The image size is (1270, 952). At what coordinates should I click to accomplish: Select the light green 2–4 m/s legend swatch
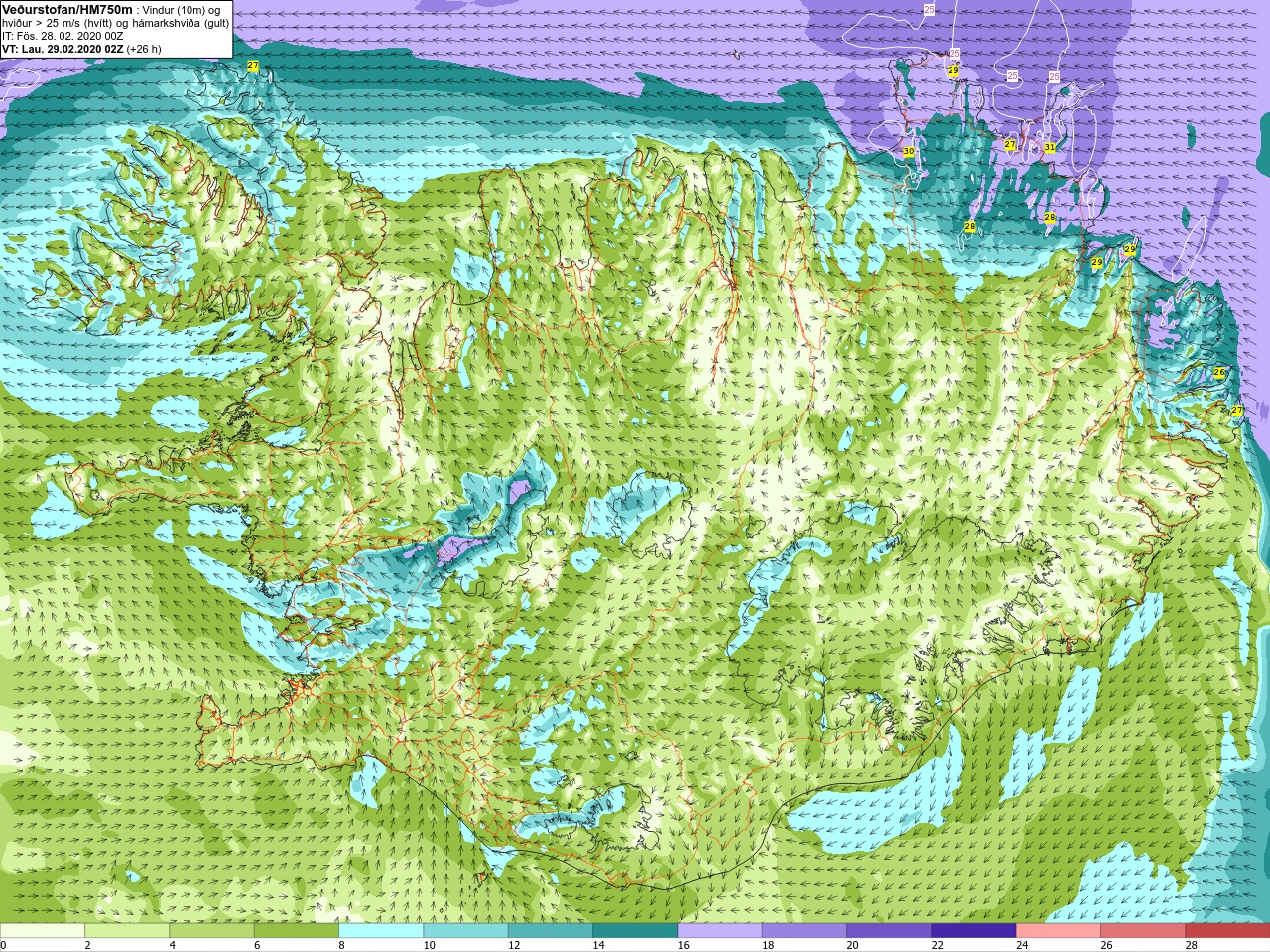[x=127, y=931]
